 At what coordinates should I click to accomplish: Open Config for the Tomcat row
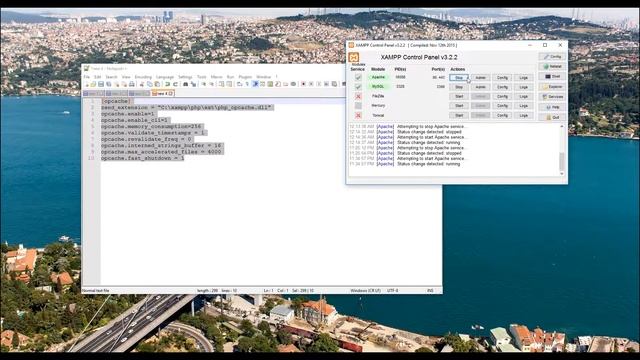click(502, 116)
